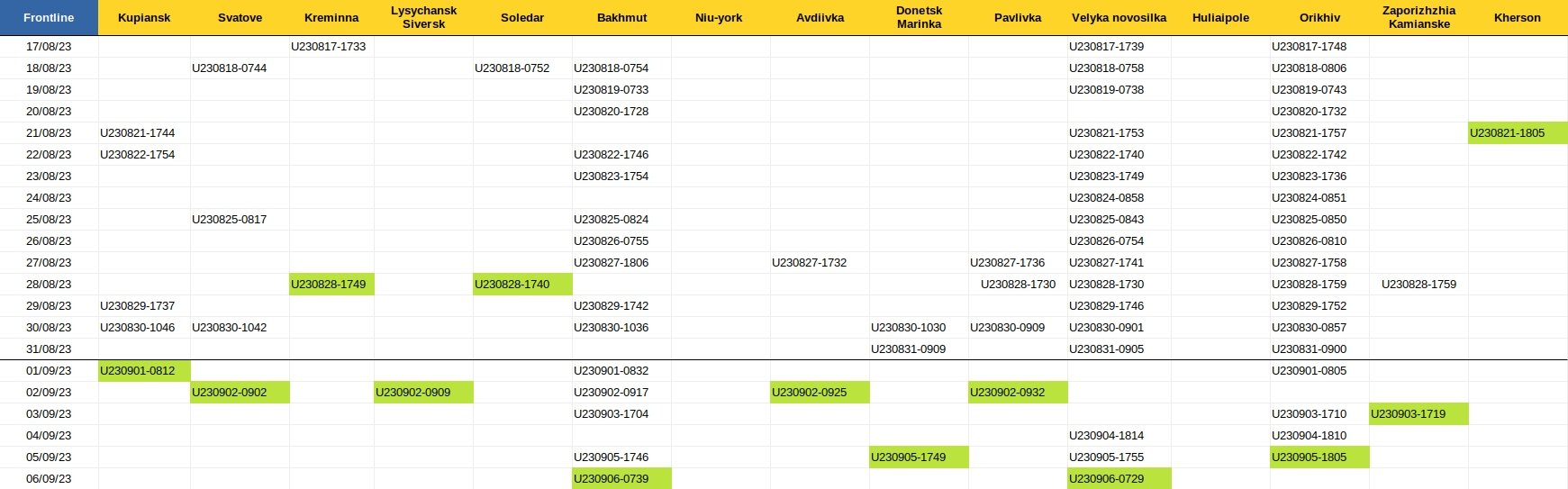The height and width of the screenshot is (489, 1568).
Task: Click green cell U230901-0812 under Kupiansk
Action: [x=144, y=371]
